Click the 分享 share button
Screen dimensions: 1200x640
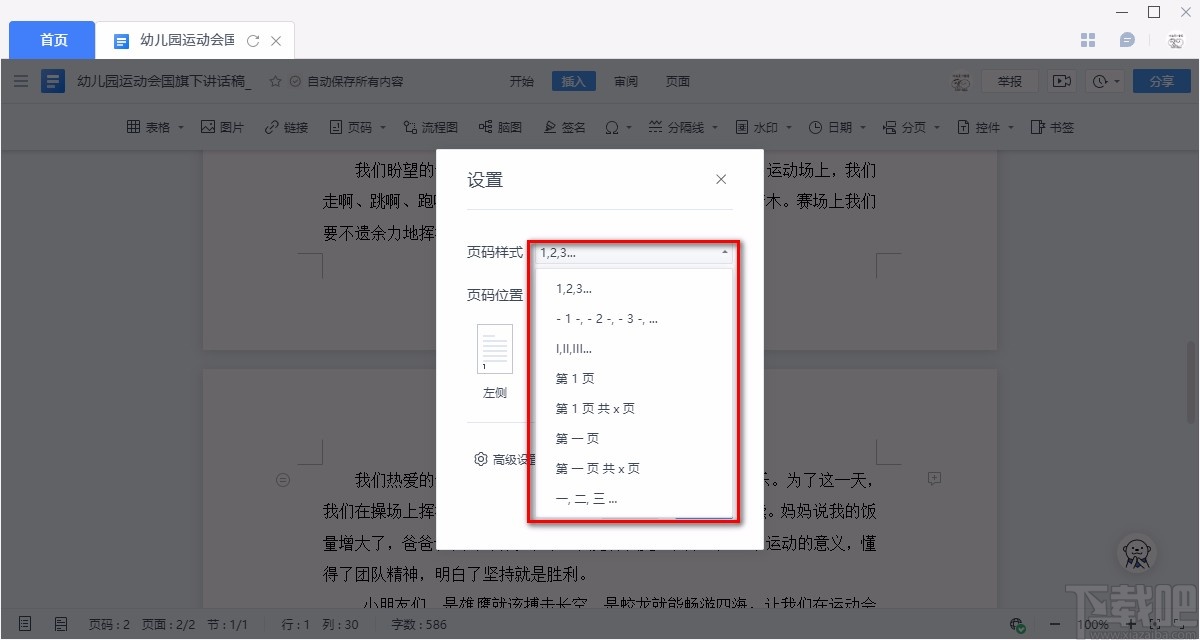(1161, 80)
